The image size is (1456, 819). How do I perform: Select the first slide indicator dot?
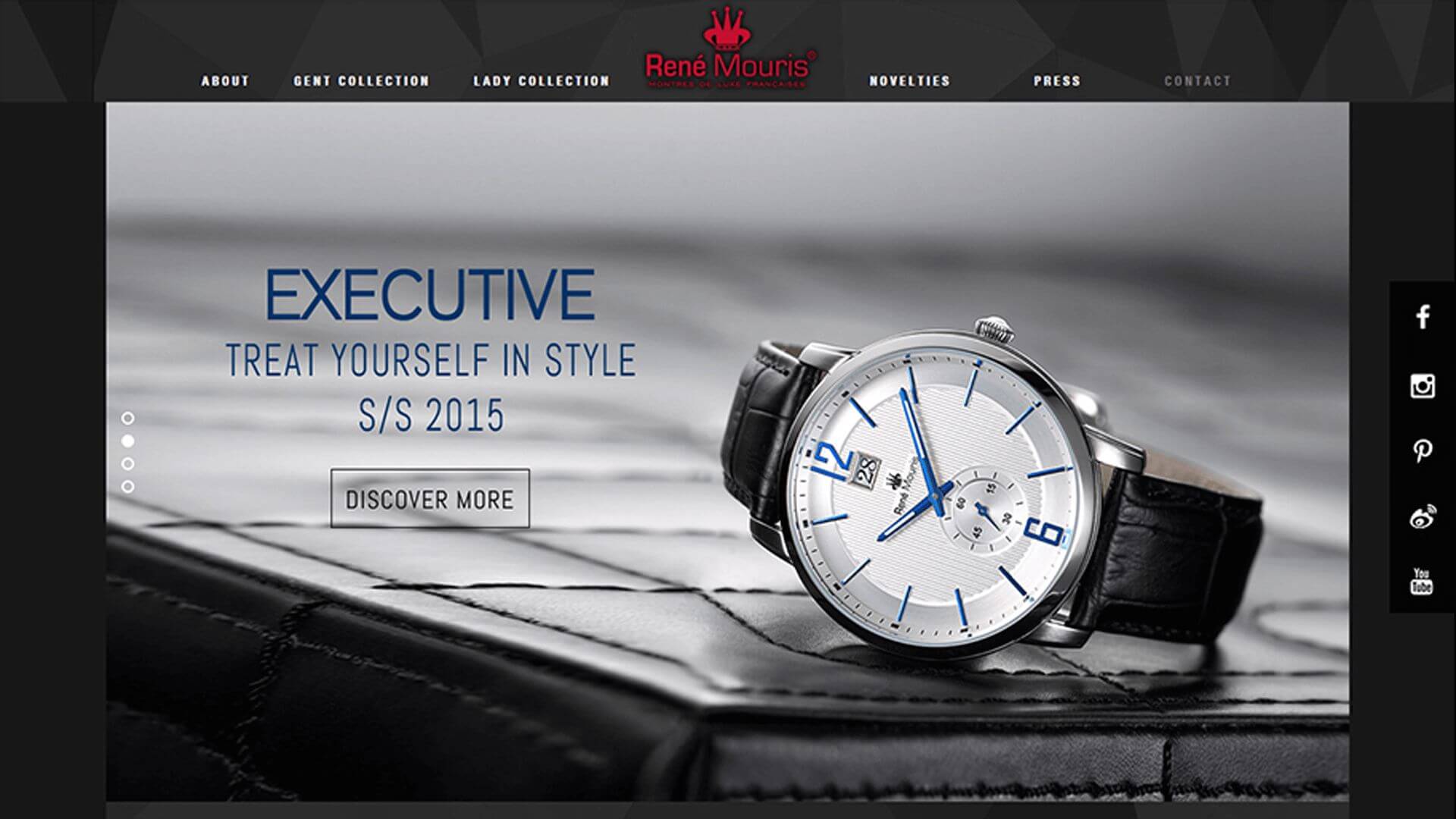[x=128, y=418]
